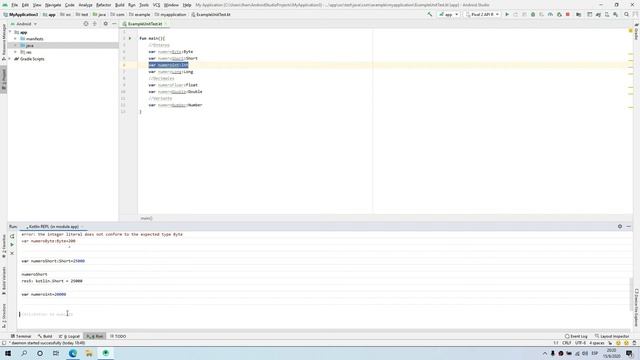Expand the manifests folder
The height and width of the screenshot is (360, 640).
pyautogui.click(x=16, y=39)
